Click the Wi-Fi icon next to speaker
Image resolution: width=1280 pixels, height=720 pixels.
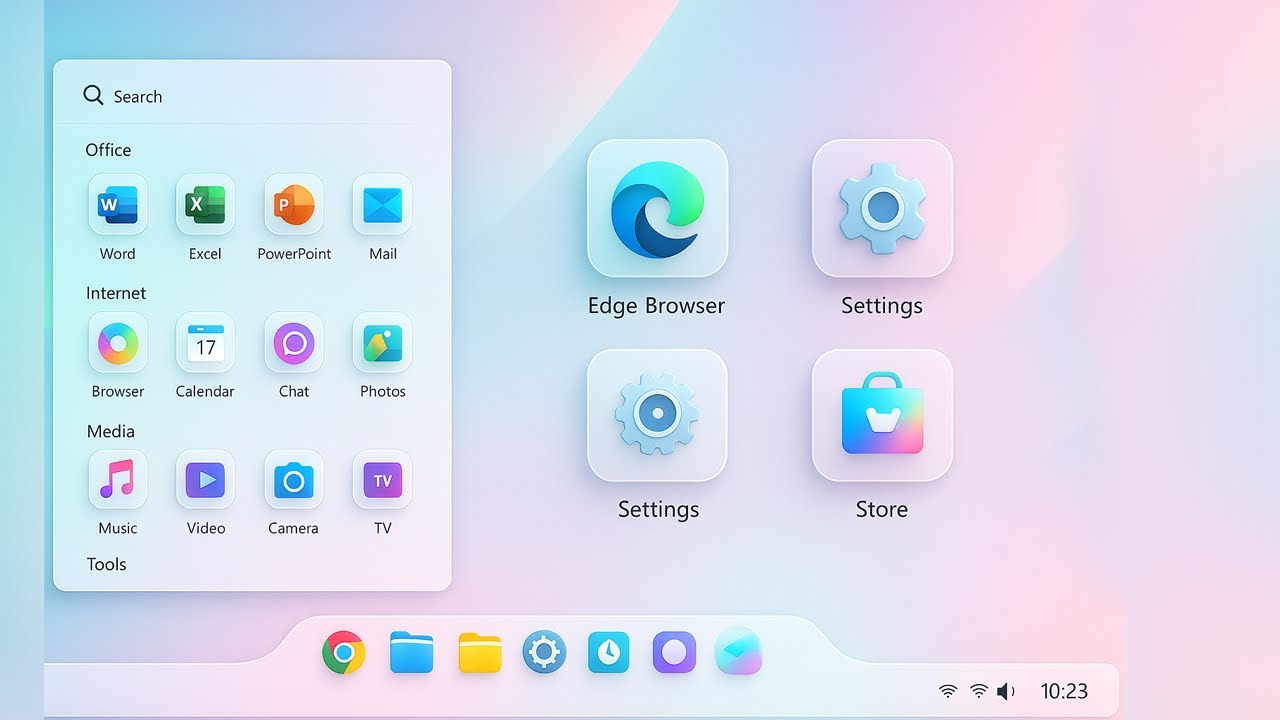[979, 691]
